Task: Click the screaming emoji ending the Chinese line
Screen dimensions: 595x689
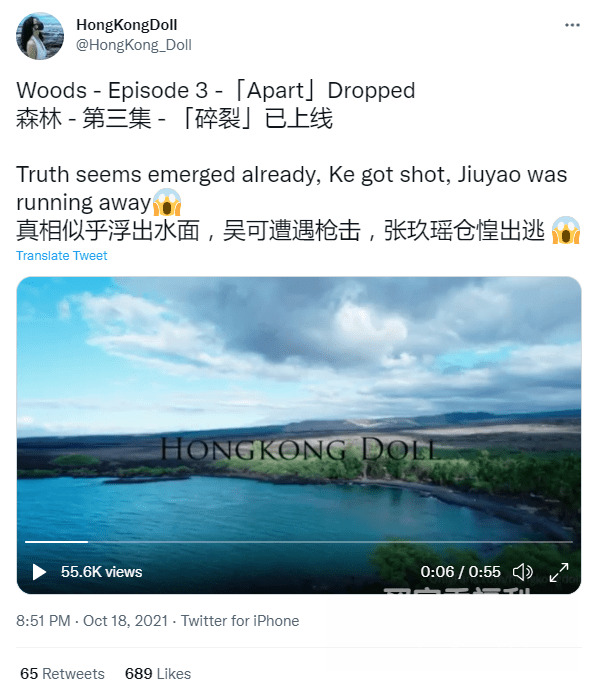Action: click(x=566, y=230)
